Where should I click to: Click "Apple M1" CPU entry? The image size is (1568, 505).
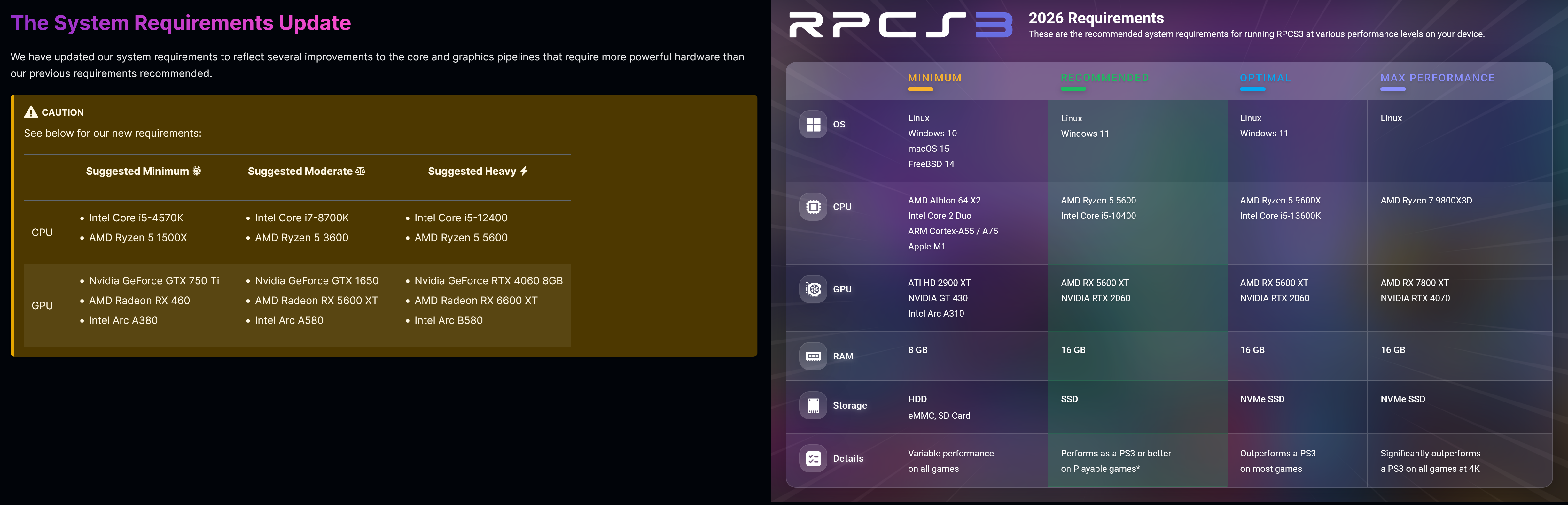pos(927,246)
